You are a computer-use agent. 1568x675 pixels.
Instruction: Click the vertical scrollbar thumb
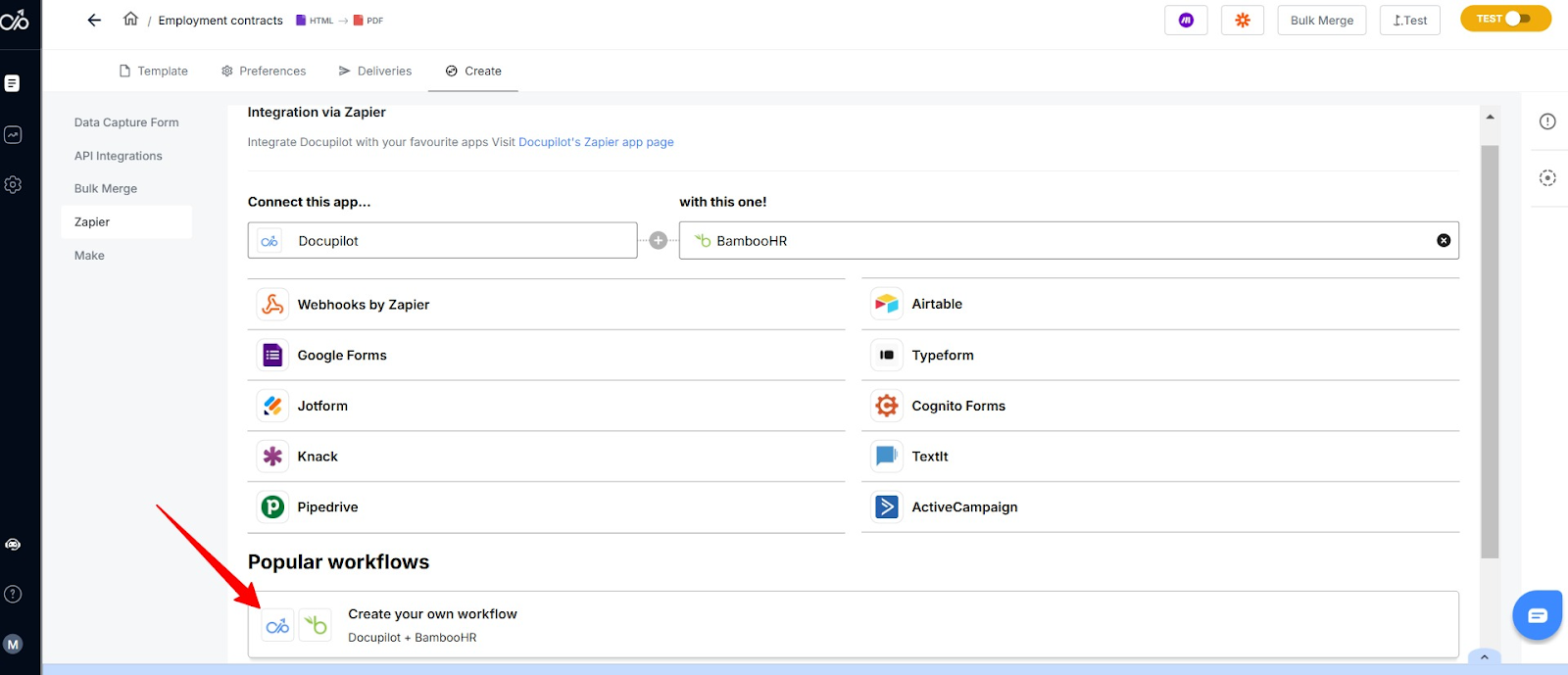coord(1490,352)
